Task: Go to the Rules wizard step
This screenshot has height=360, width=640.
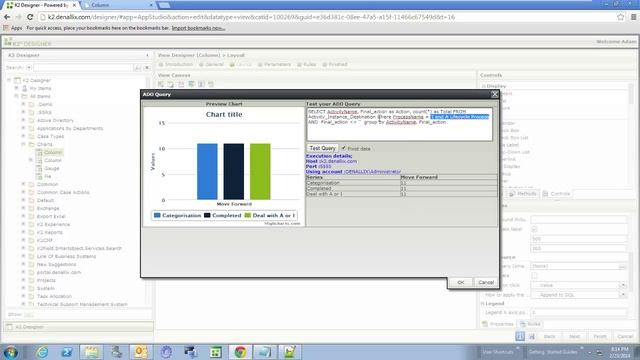Action: (307, 64)
